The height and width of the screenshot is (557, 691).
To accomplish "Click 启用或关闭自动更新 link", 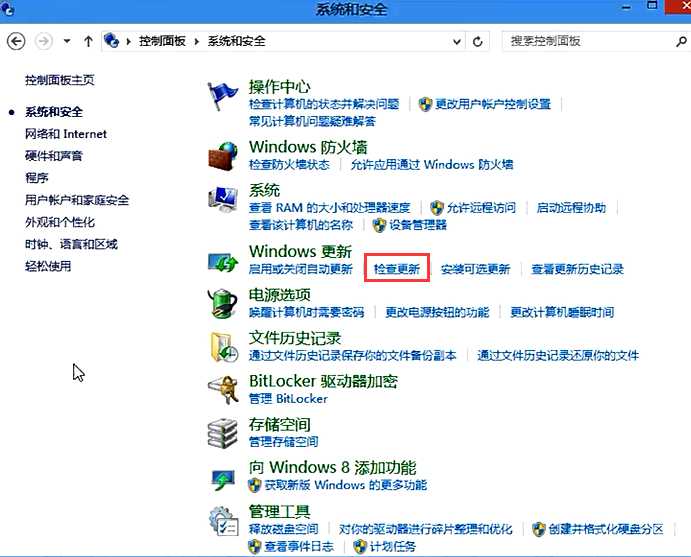I will tap(301, 269).
